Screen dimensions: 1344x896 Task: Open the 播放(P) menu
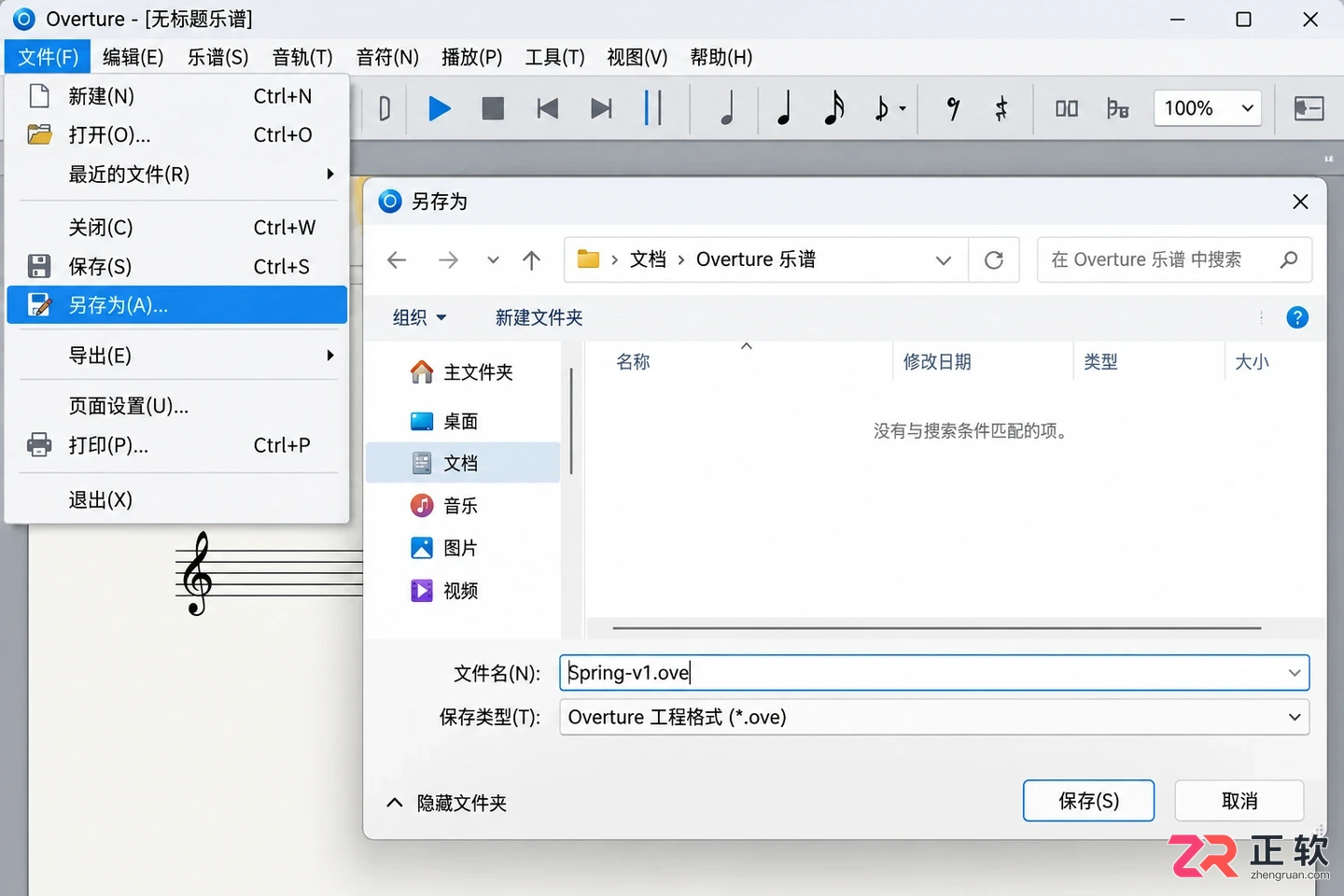point(472,57)
